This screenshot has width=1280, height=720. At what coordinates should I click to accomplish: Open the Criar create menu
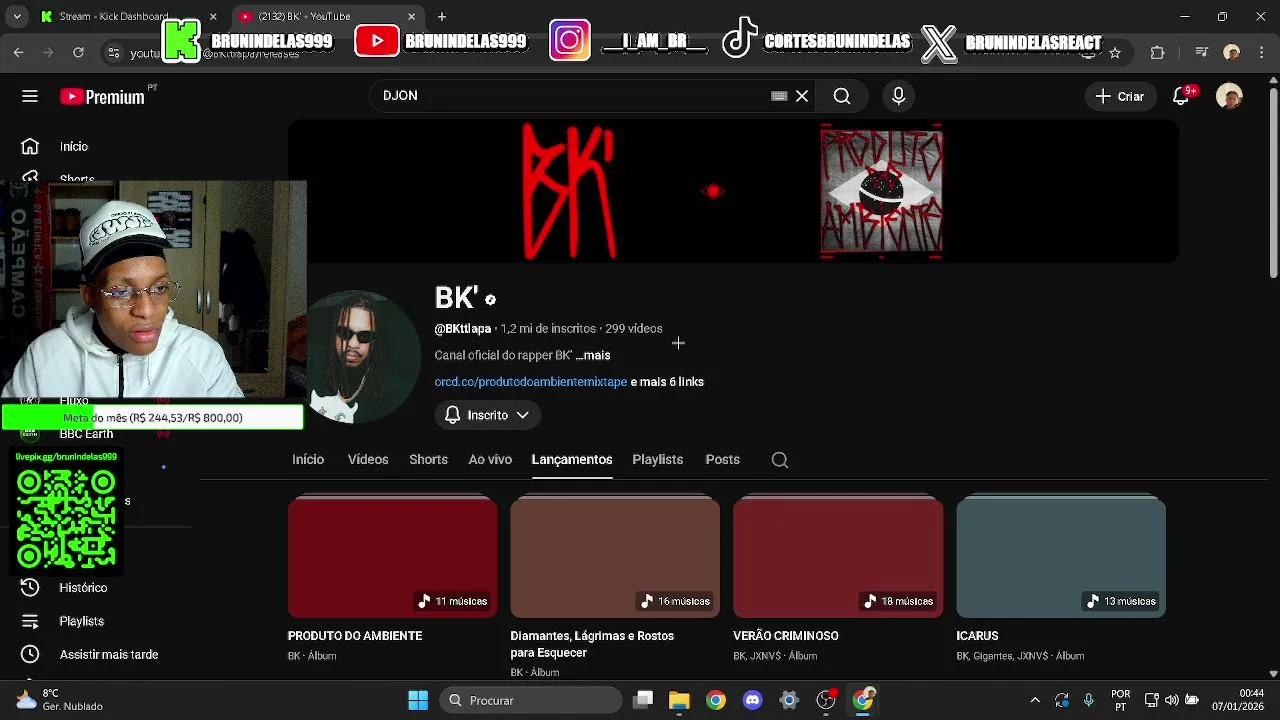point(1120,96)
